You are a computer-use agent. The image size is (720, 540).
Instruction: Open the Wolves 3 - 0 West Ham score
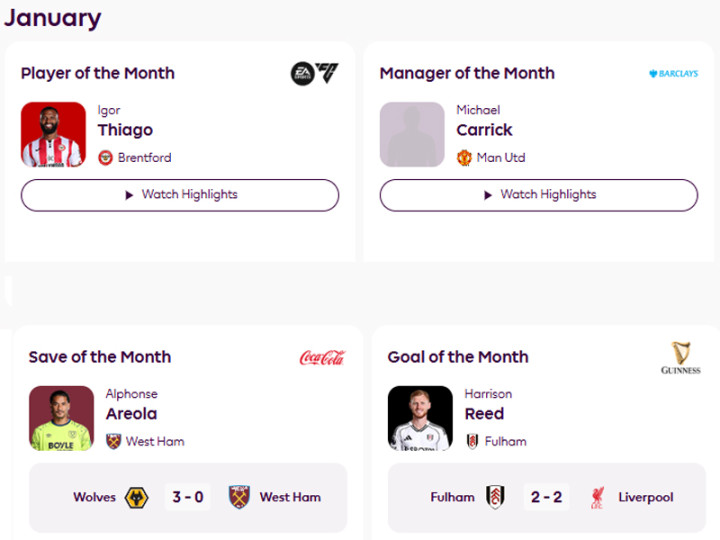tap(188, 497)
